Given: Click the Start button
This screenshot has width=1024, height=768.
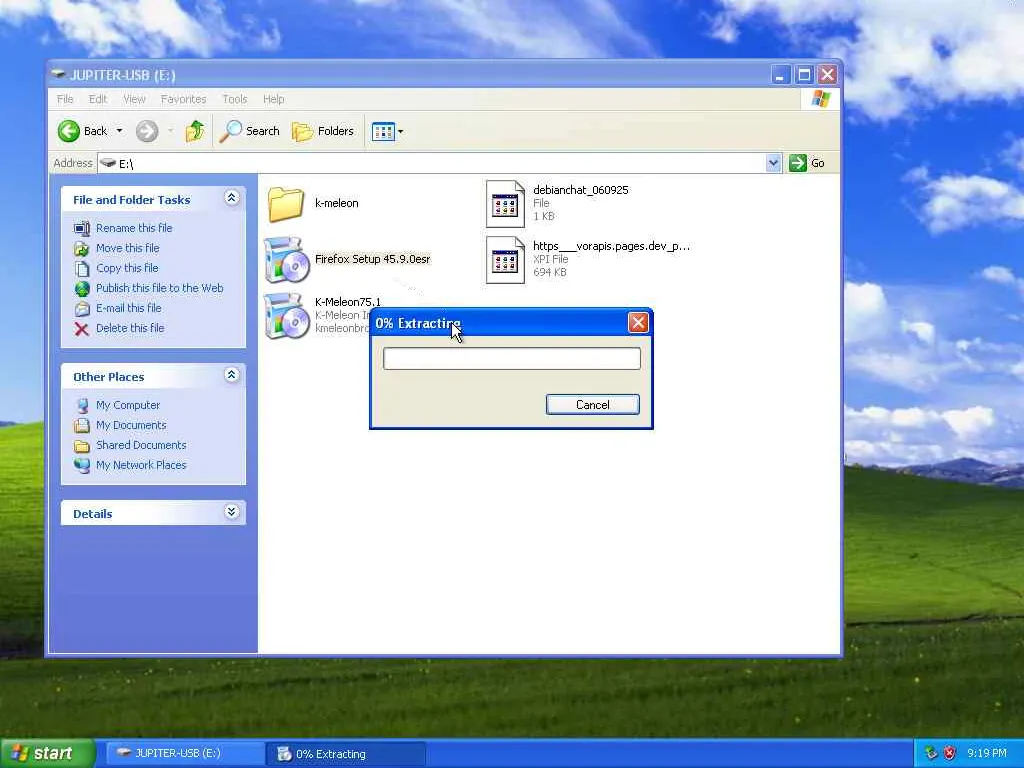Looking at the screenshot, I should coord(47,753).
